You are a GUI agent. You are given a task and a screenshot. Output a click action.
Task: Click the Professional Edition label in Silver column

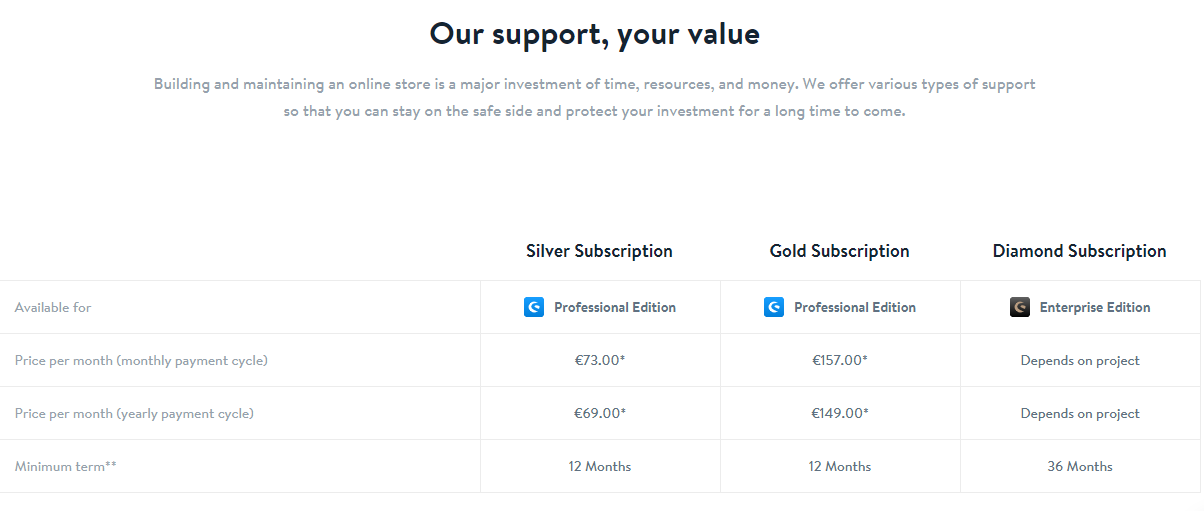(615, 308)
